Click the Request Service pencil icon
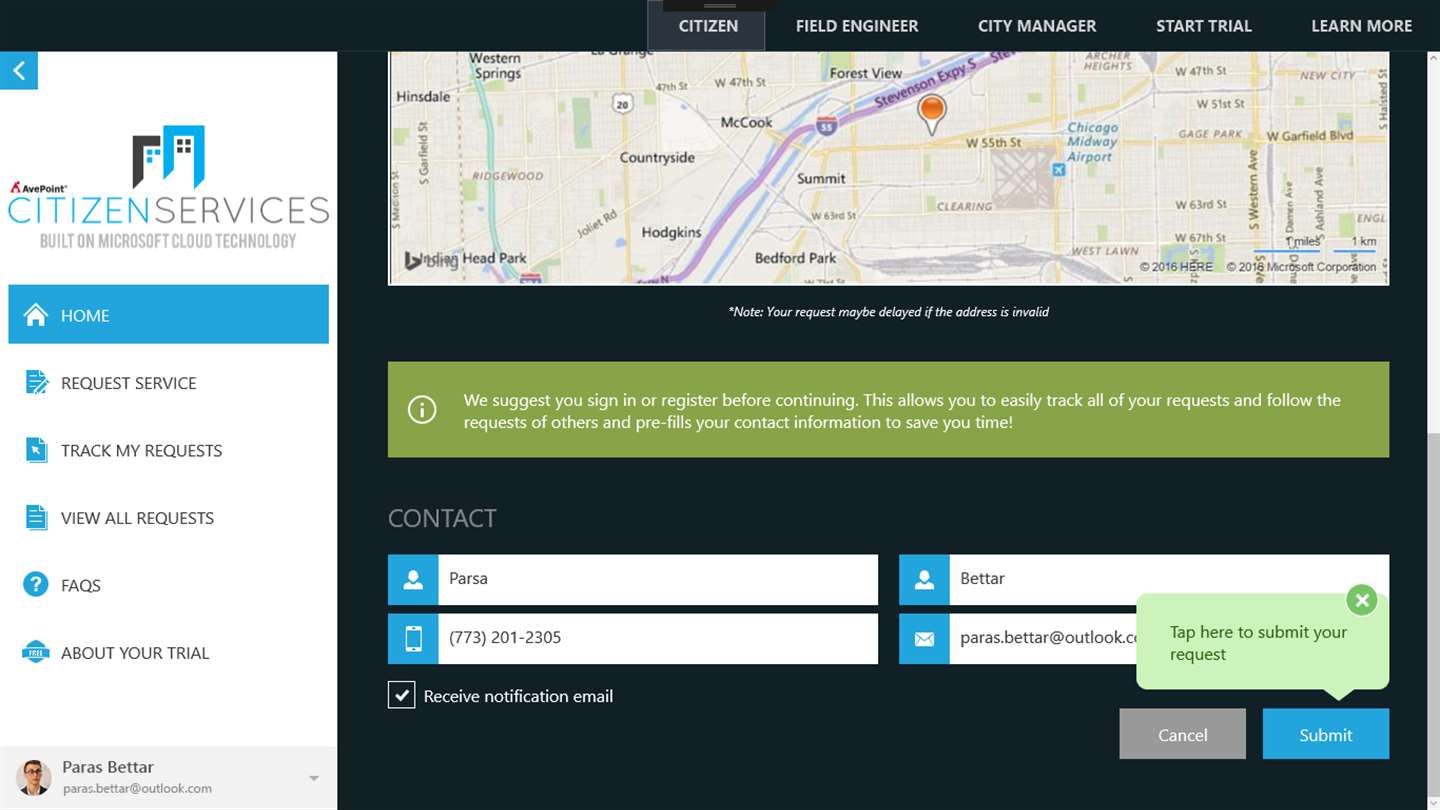 [36, 383]
